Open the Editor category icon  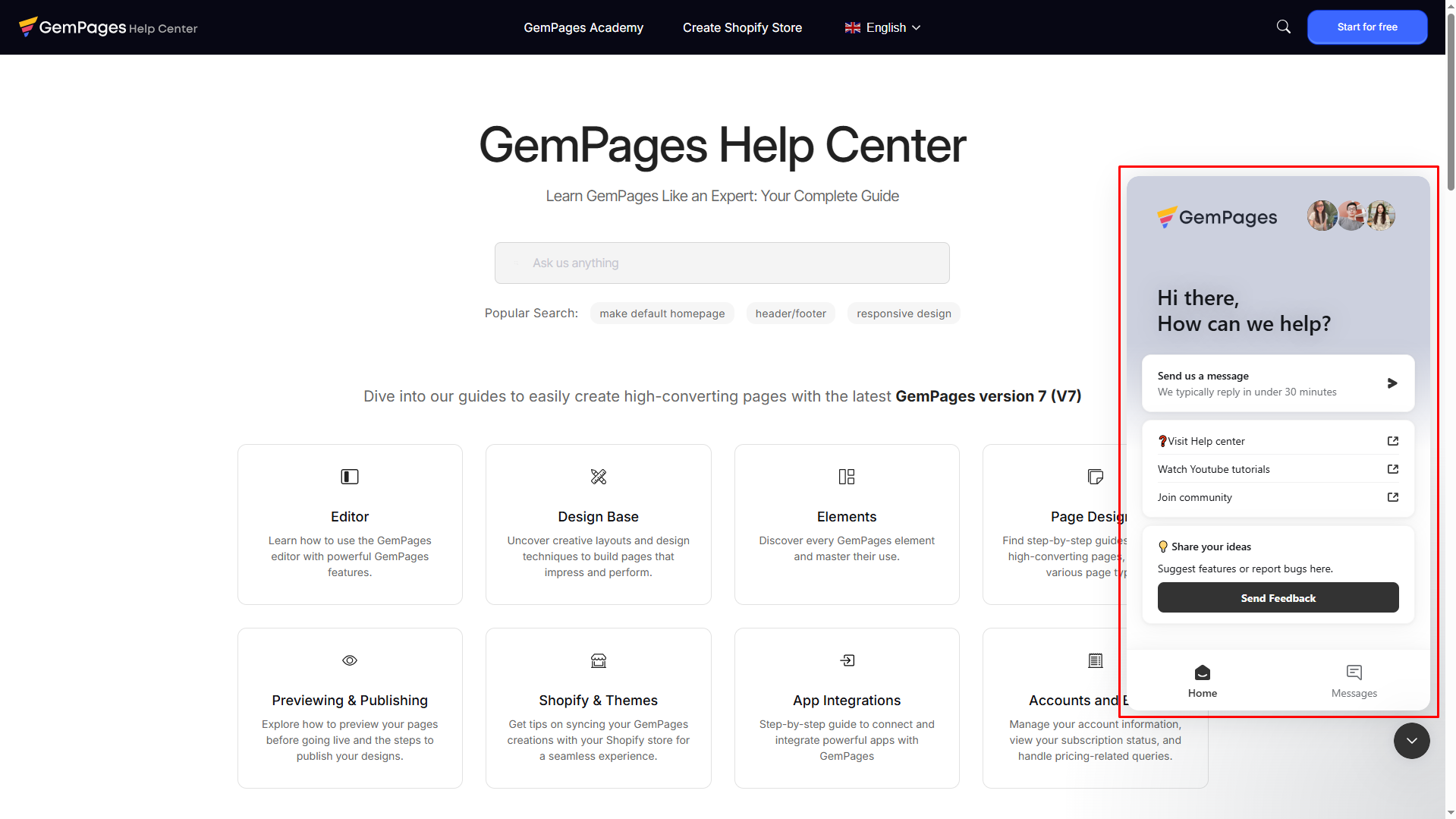[350, 477]
